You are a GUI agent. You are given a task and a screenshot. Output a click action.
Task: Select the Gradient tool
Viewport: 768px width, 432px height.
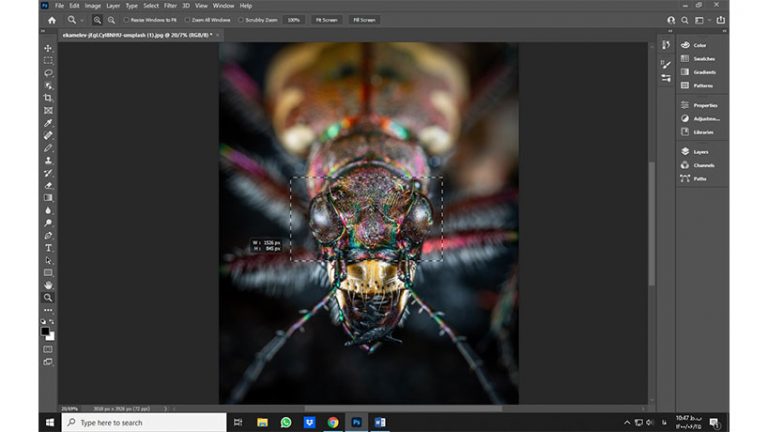[48, 198]
